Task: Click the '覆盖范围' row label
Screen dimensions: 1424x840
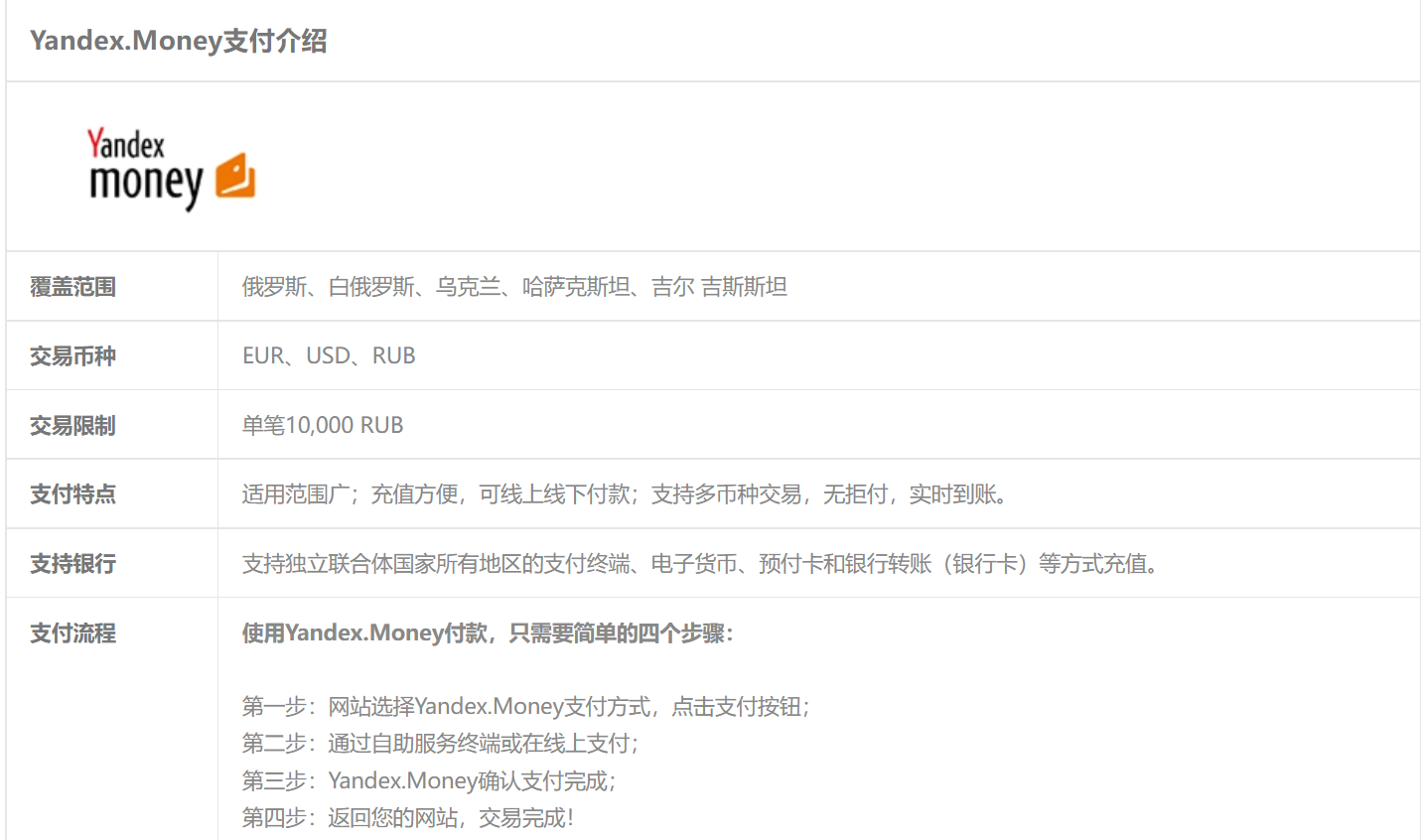Action: (72, 287)
